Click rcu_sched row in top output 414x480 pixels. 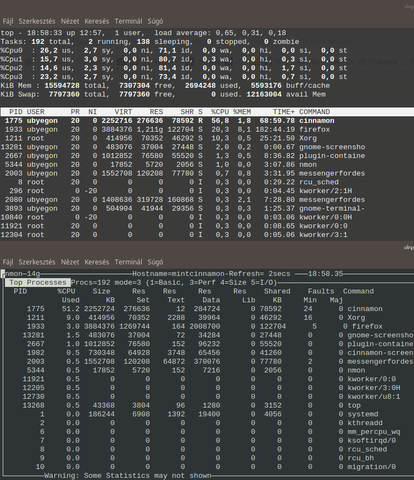click(207, 182)
